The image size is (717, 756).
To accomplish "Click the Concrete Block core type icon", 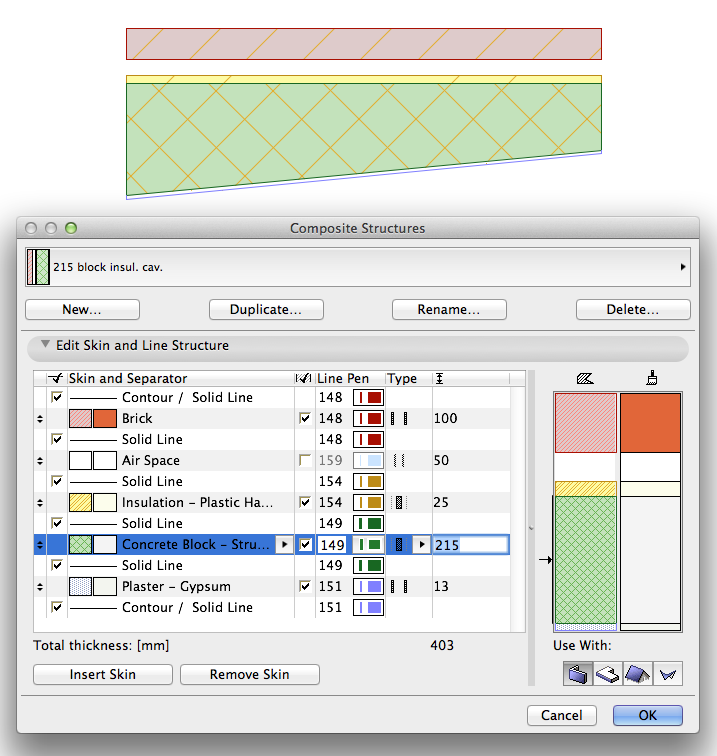I will point(399,545).
